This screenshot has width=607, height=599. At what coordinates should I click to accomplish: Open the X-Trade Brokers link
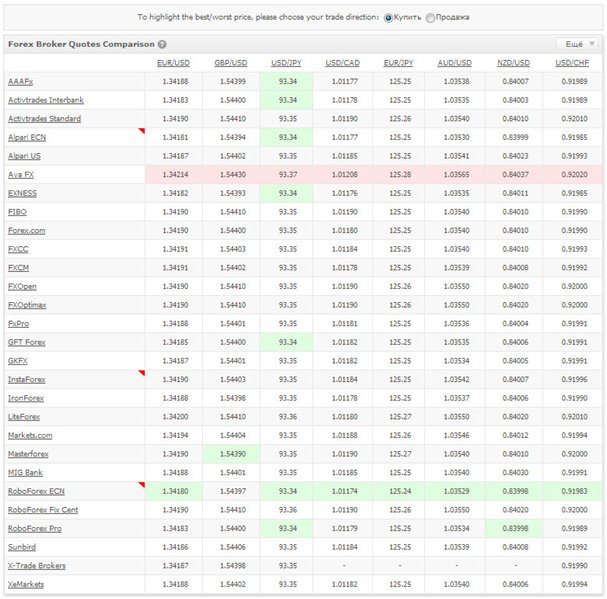pyautogui.click(x=36, y=566)
